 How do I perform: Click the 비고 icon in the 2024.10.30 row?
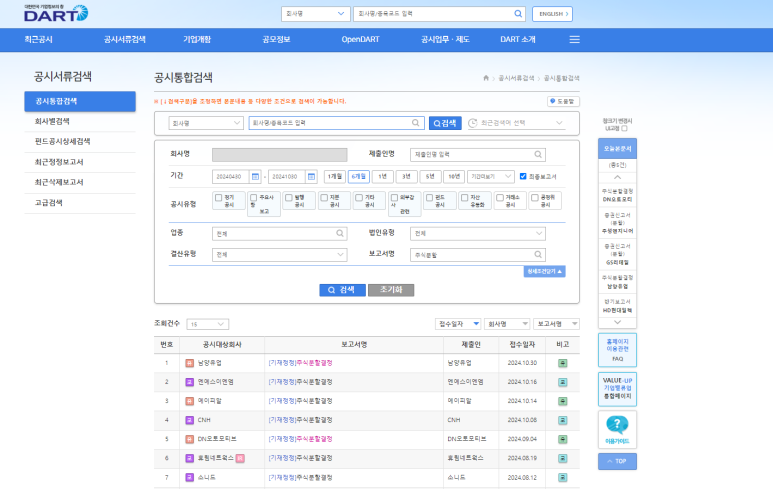562,363
